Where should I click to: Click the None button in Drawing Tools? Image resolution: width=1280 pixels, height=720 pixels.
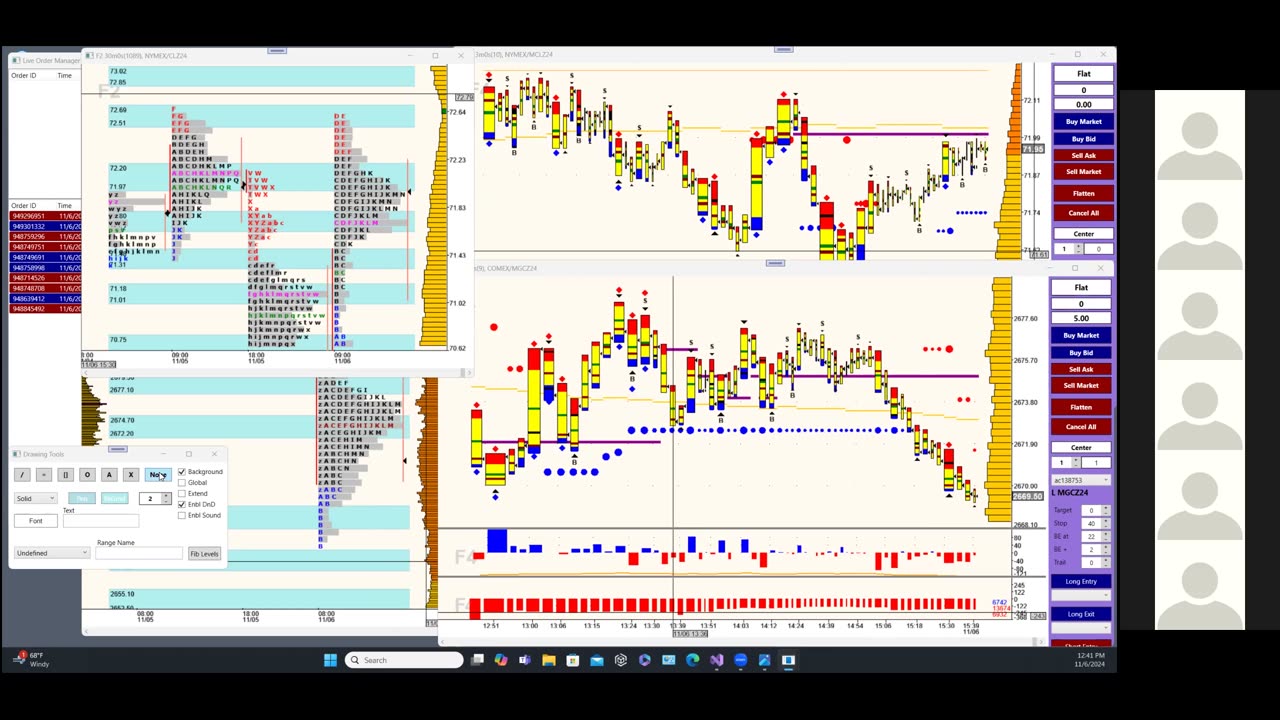point(157,475)
